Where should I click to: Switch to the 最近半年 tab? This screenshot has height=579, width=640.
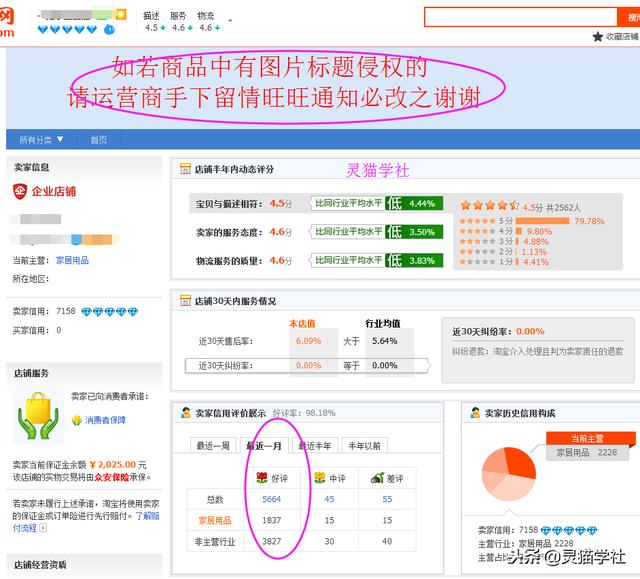315,446
